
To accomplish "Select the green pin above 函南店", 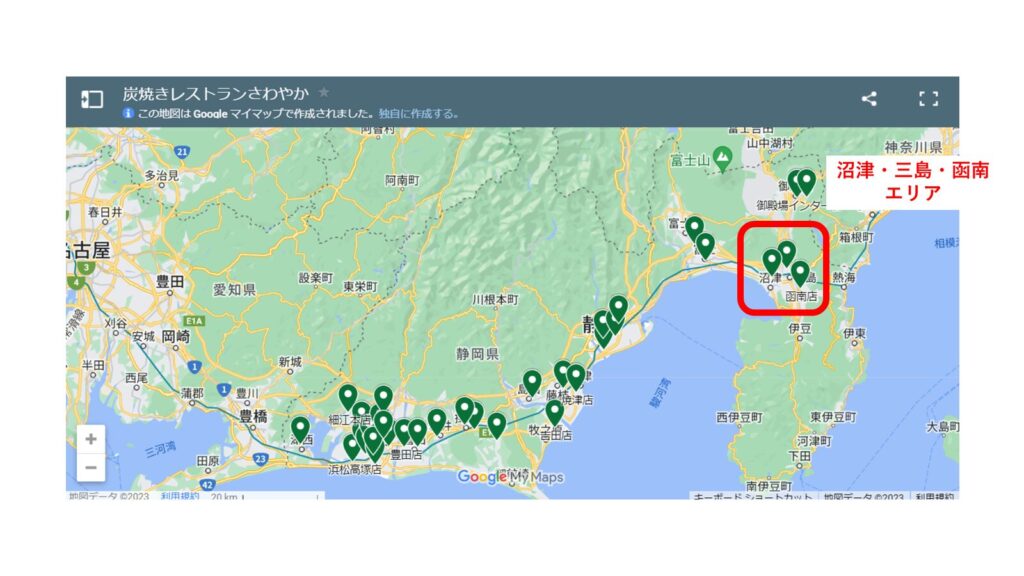I will (800, 272).
